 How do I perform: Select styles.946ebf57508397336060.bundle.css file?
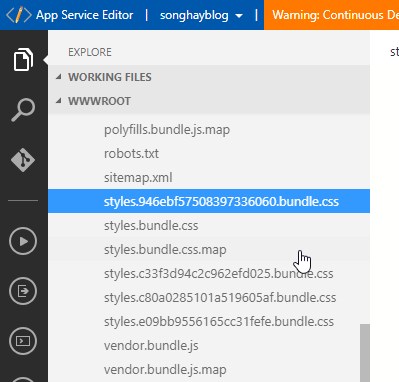[209, 201]
